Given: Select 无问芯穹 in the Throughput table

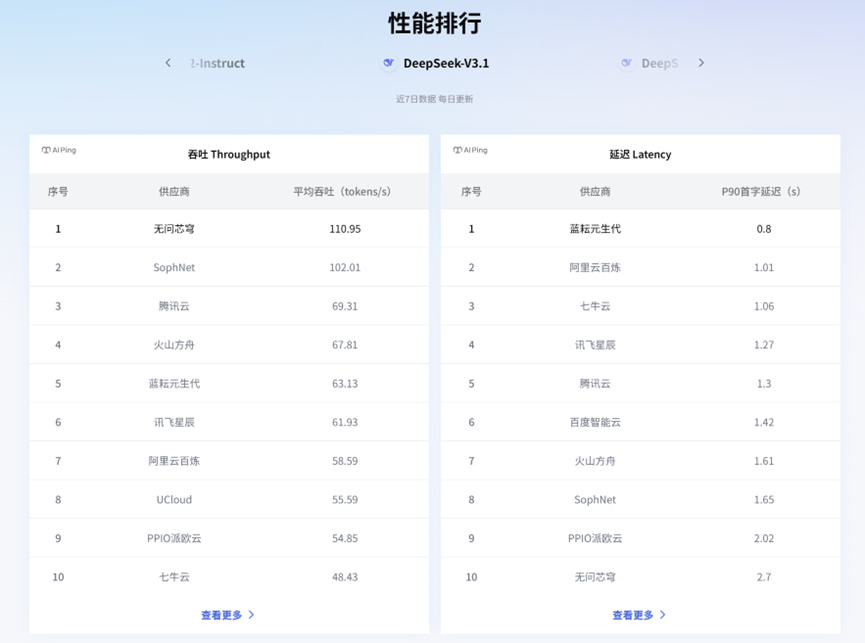Looking at the screenshot, I should pyautogui.click(x=174, y=229).
